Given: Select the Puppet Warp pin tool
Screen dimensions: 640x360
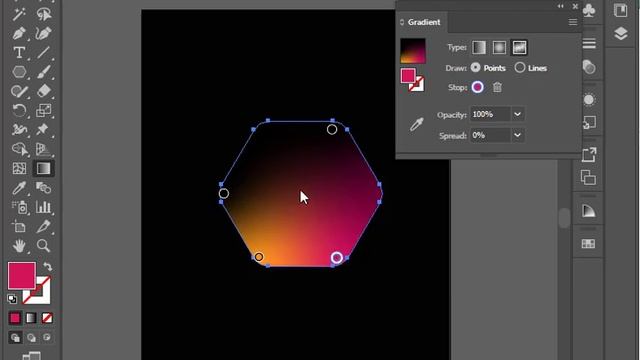Looking at the screenshot, I should [43, 130].
